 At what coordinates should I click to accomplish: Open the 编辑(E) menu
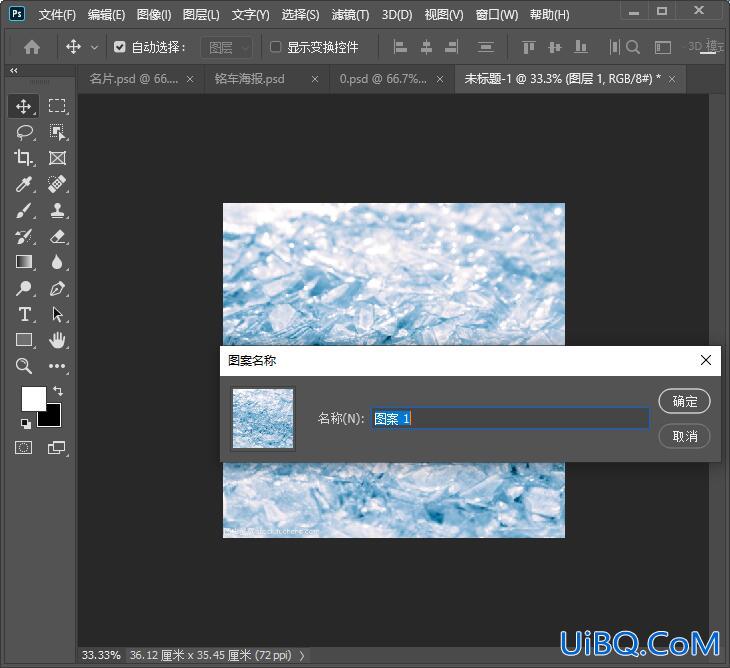click(x=106, y=15)
